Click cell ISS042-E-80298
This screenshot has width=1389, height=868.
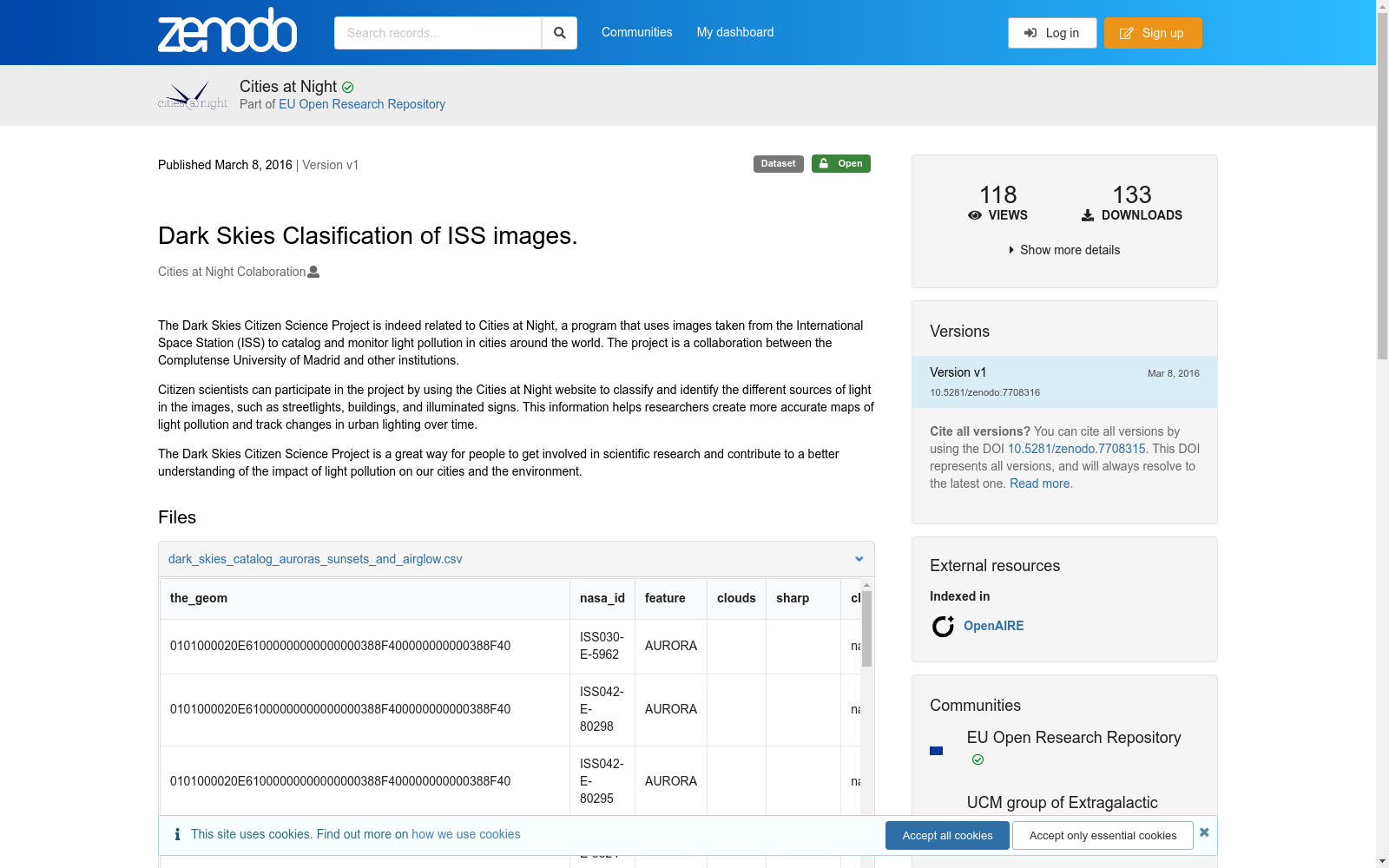click(602, 709)
